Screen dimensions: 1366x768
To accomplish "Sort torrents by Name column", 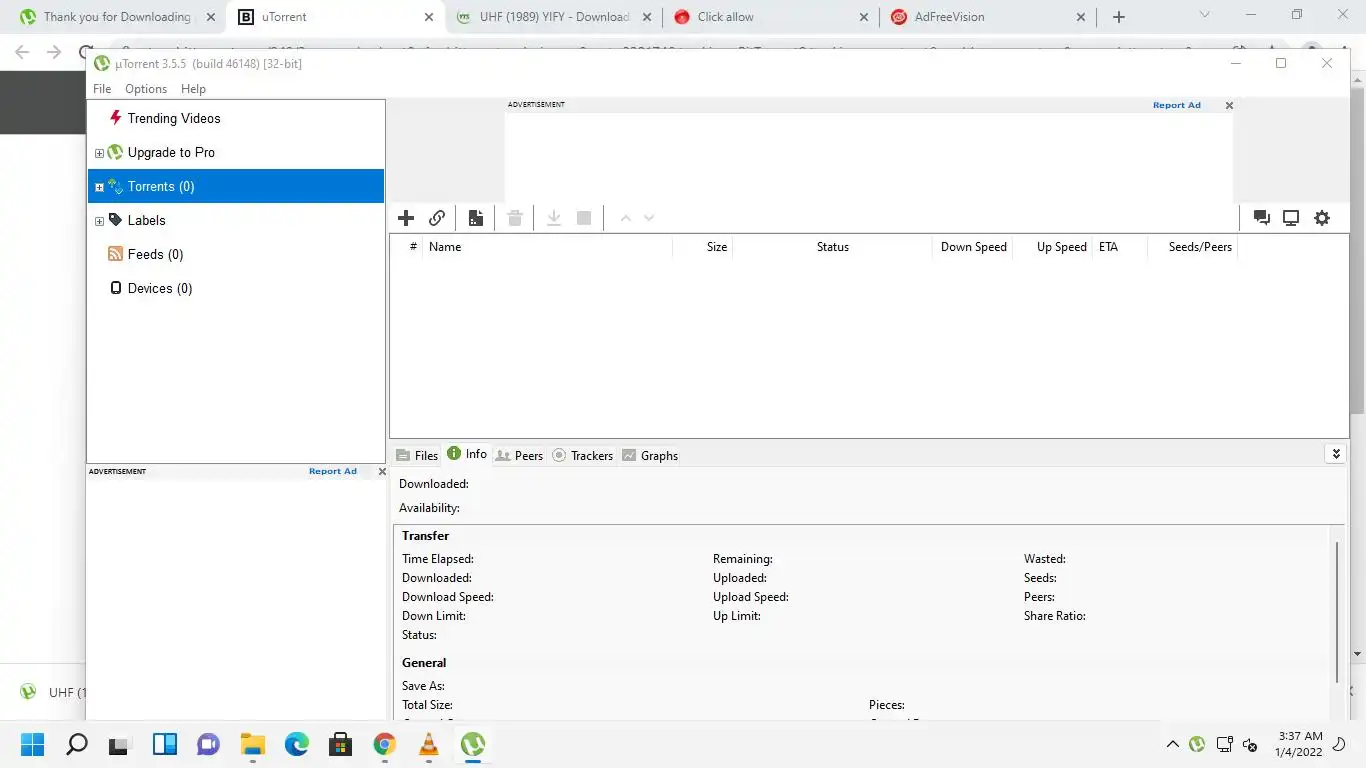I will [547, 247].
